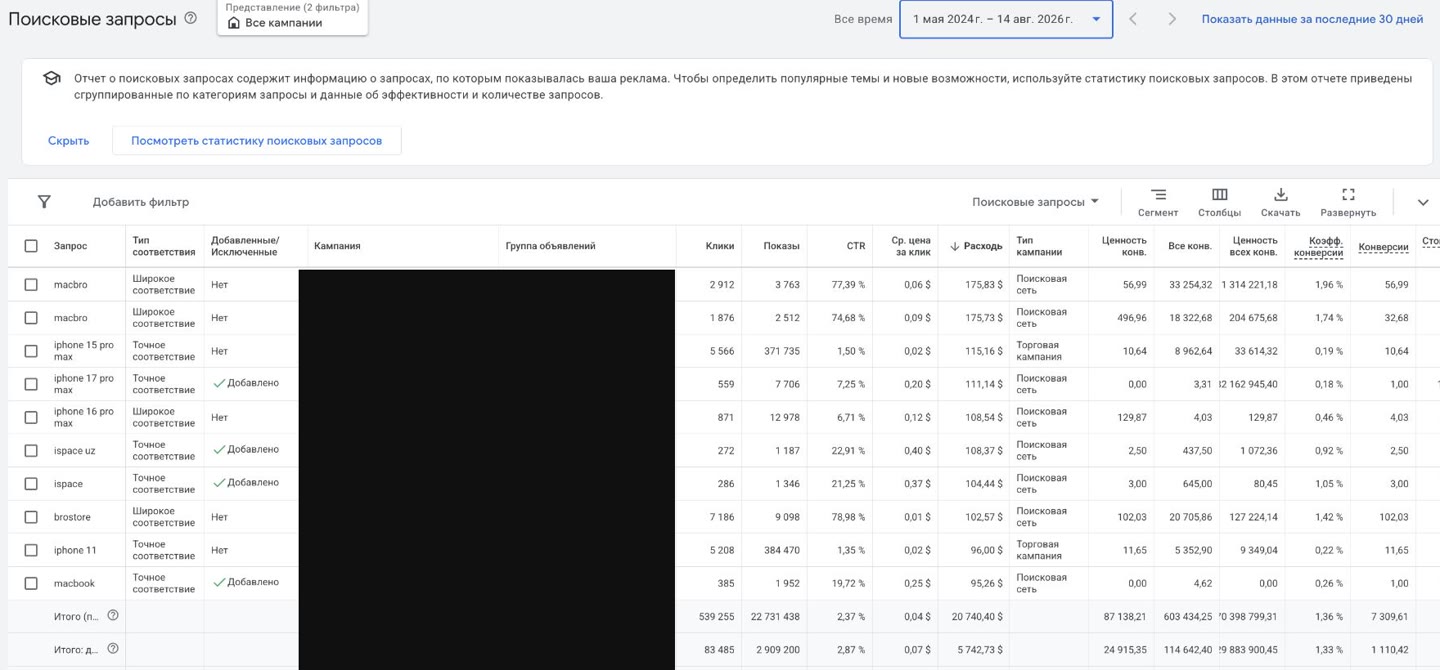
Task: Click the 1 314 221,18 value cell
Action: click(x=1249, y=285)
